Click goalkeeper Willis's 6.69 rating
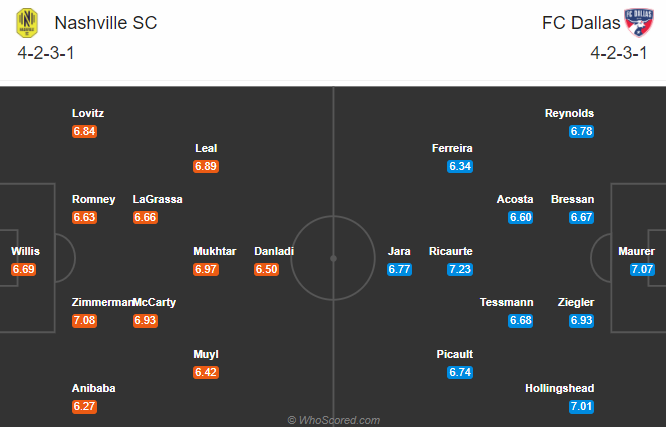 click(23, 269)
